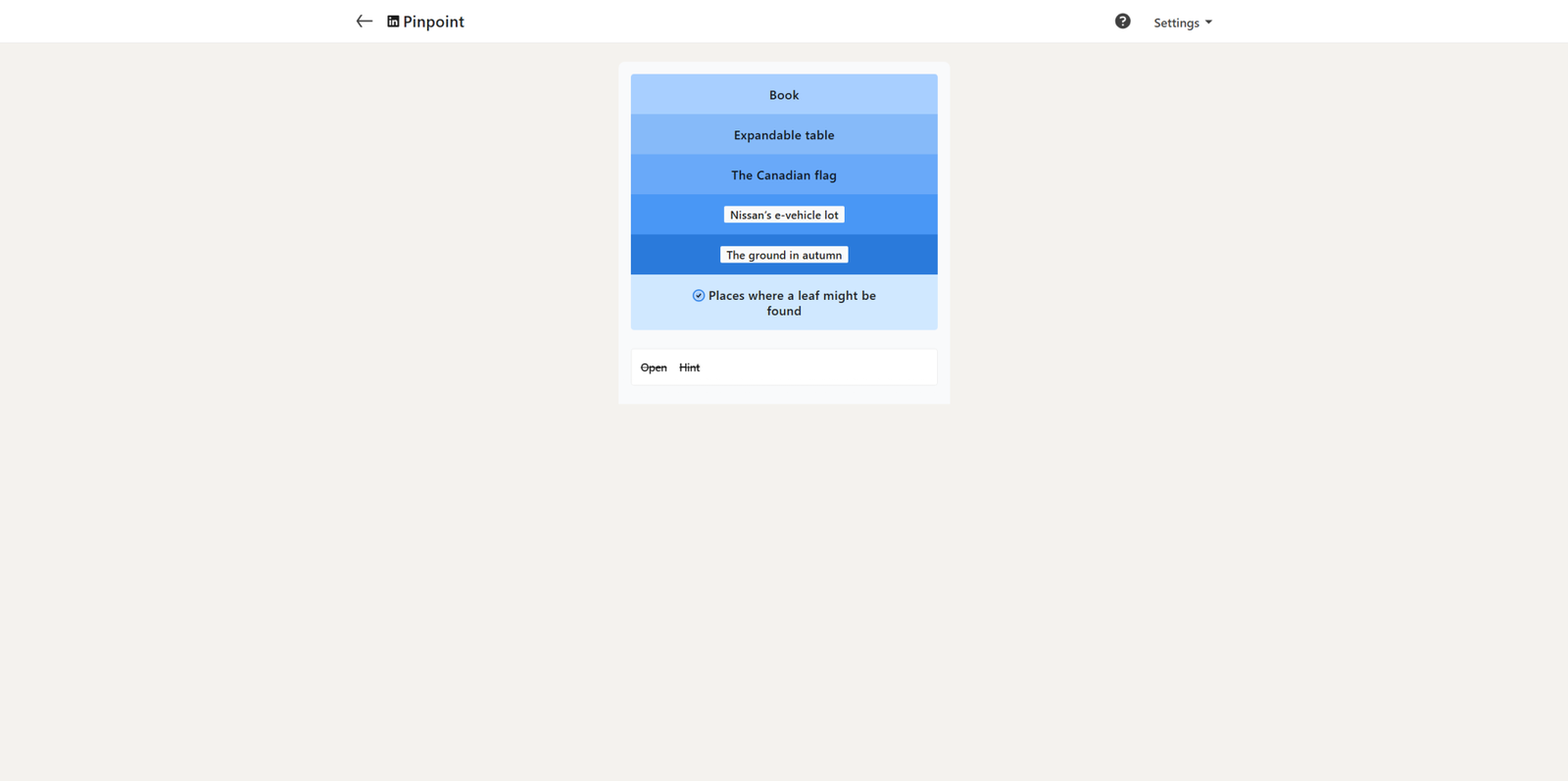Click the caret arrow next to Settings

[x=1208, y=23]
